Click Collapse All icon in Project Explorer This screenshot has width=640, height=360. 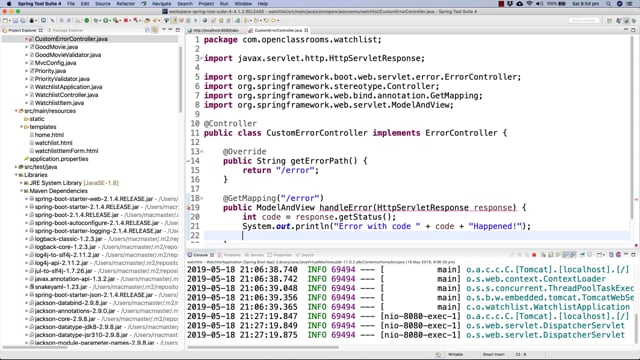point(147,30)
